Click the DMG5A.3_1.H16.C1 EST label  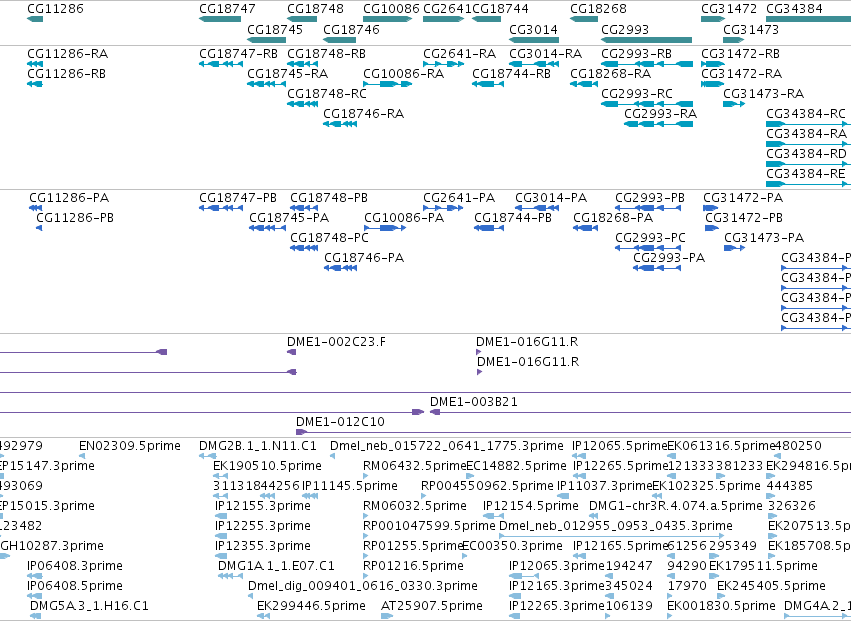click(x=89, y=605)
